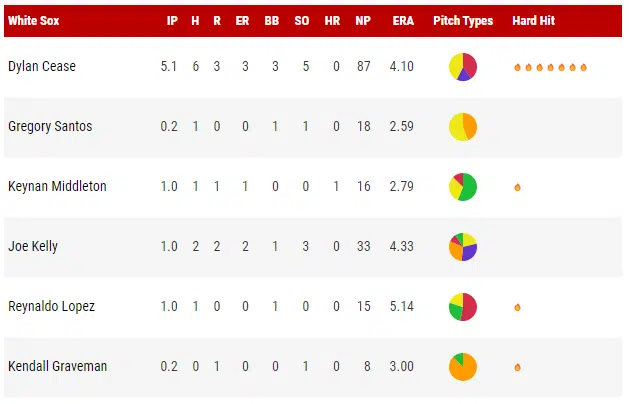Click Joe Kelly's pitch types pie chart

[463, 247]
